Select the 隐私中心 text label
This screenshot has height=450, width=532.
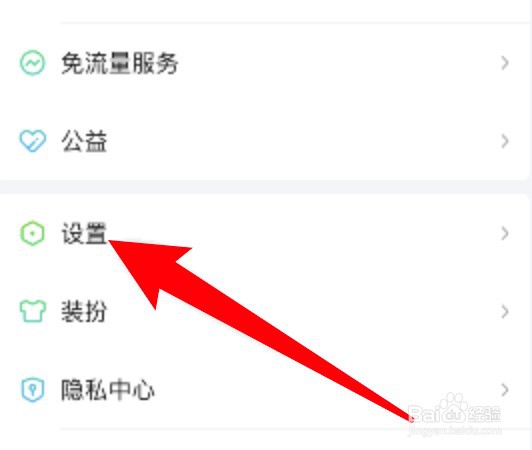tap(108, 390)
